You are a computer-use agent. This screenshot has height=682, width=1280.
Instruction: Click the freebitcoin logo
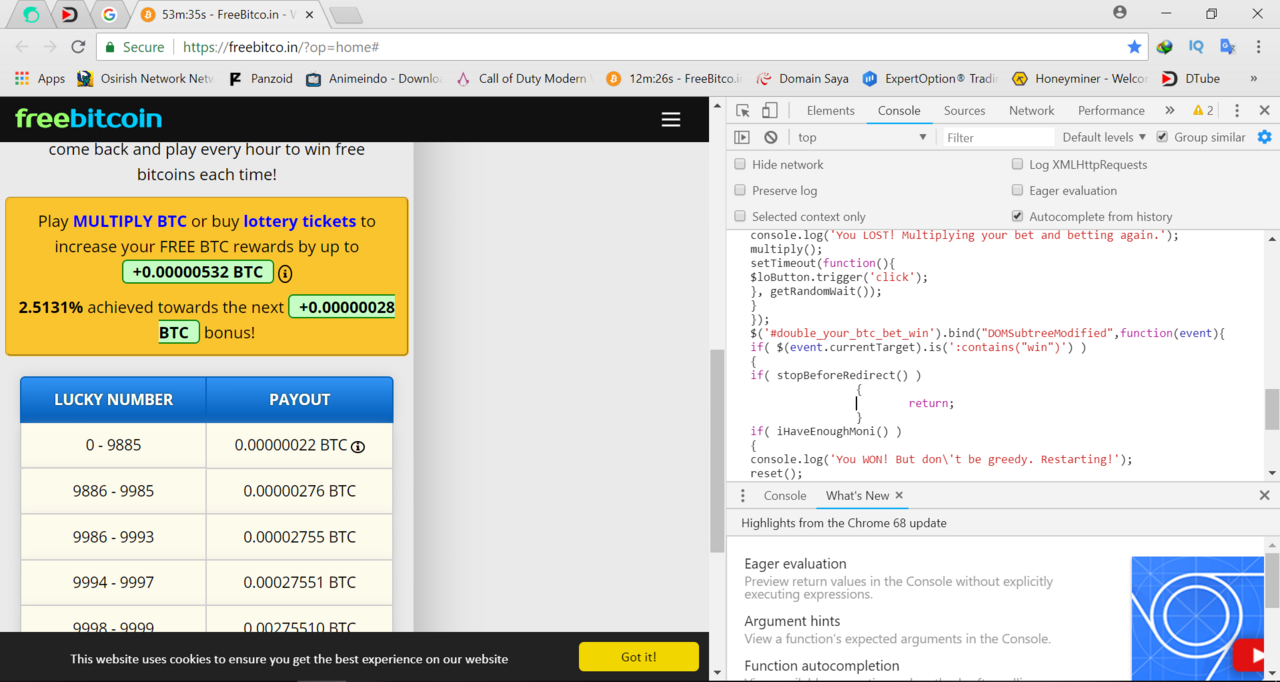tap(88, 118)
